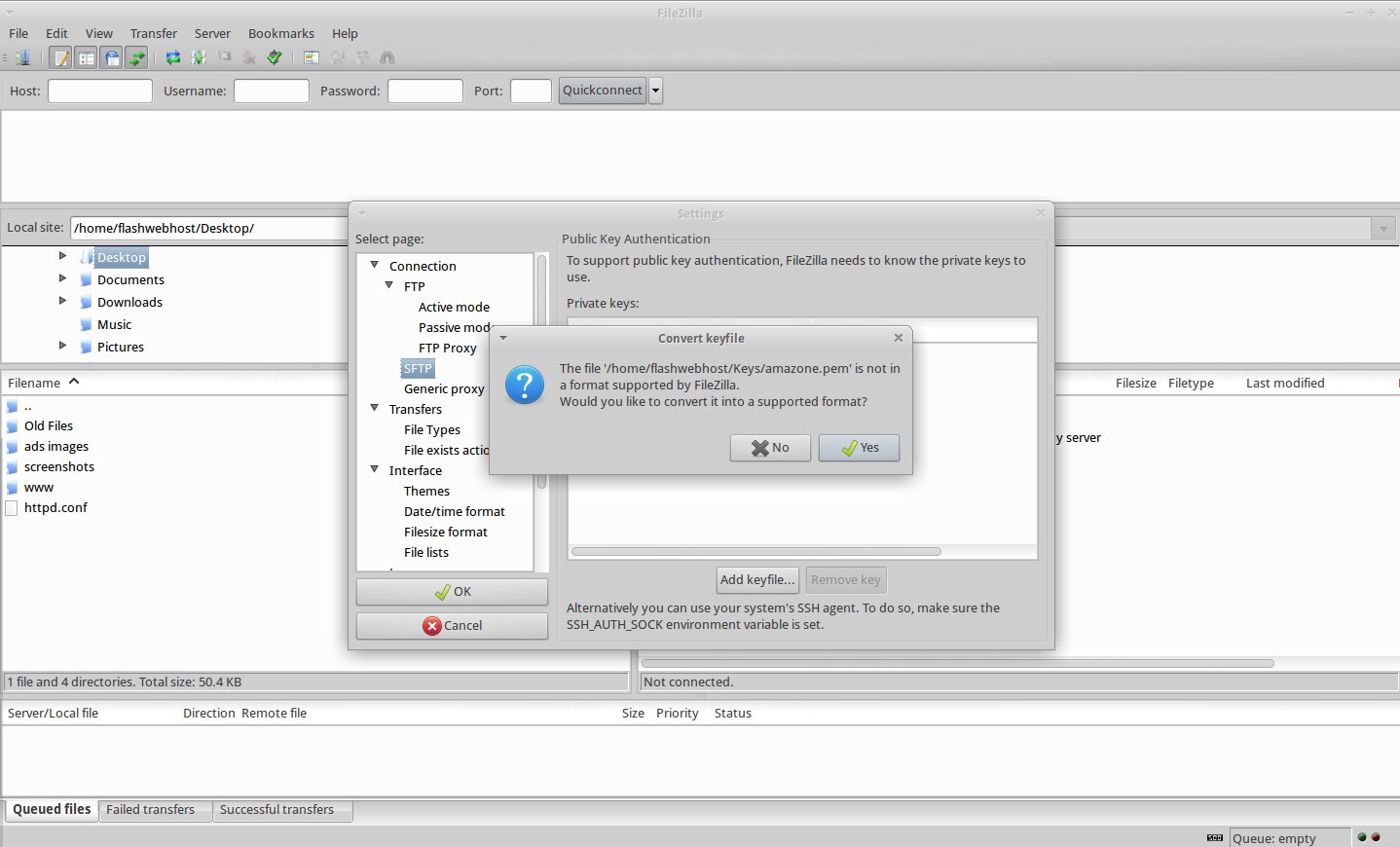Screen dimensions: 1400x847
Task: Click the private keys horizontal scrollbar
Action: tap(756, 552)
